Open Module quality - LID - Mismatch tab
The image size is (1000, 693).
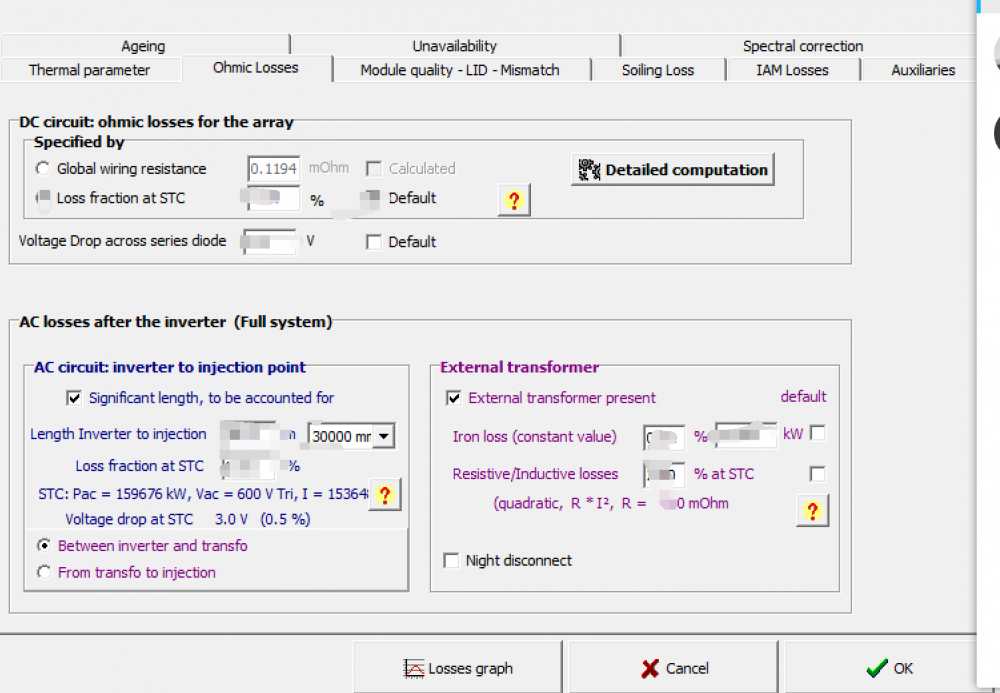pos(460,70)
